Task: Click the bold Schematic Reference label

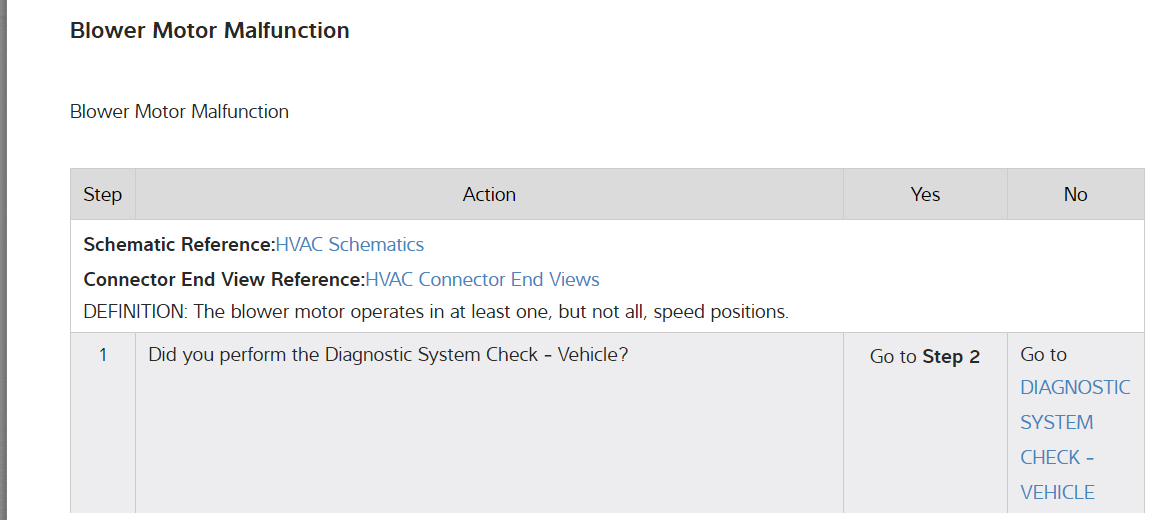Action: point(179,245)
